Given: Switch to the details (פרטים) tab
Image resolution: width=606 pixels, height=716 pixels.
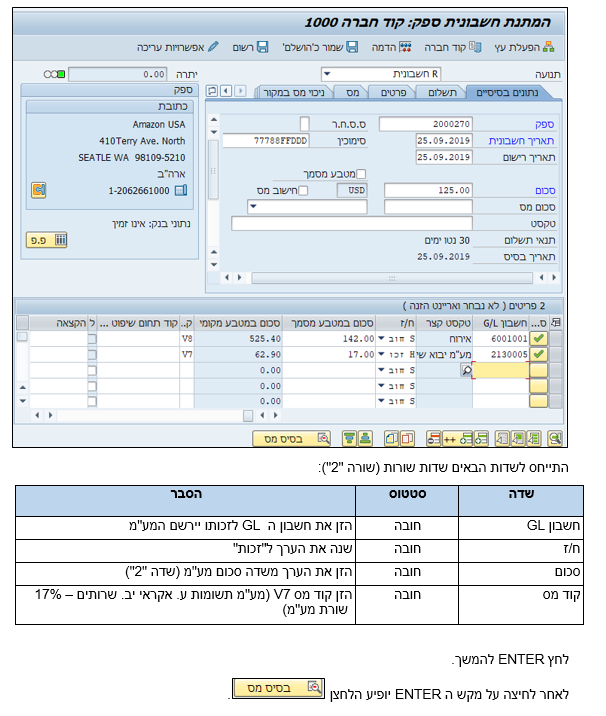Looking at the screenshot, I should pos(393,93).
